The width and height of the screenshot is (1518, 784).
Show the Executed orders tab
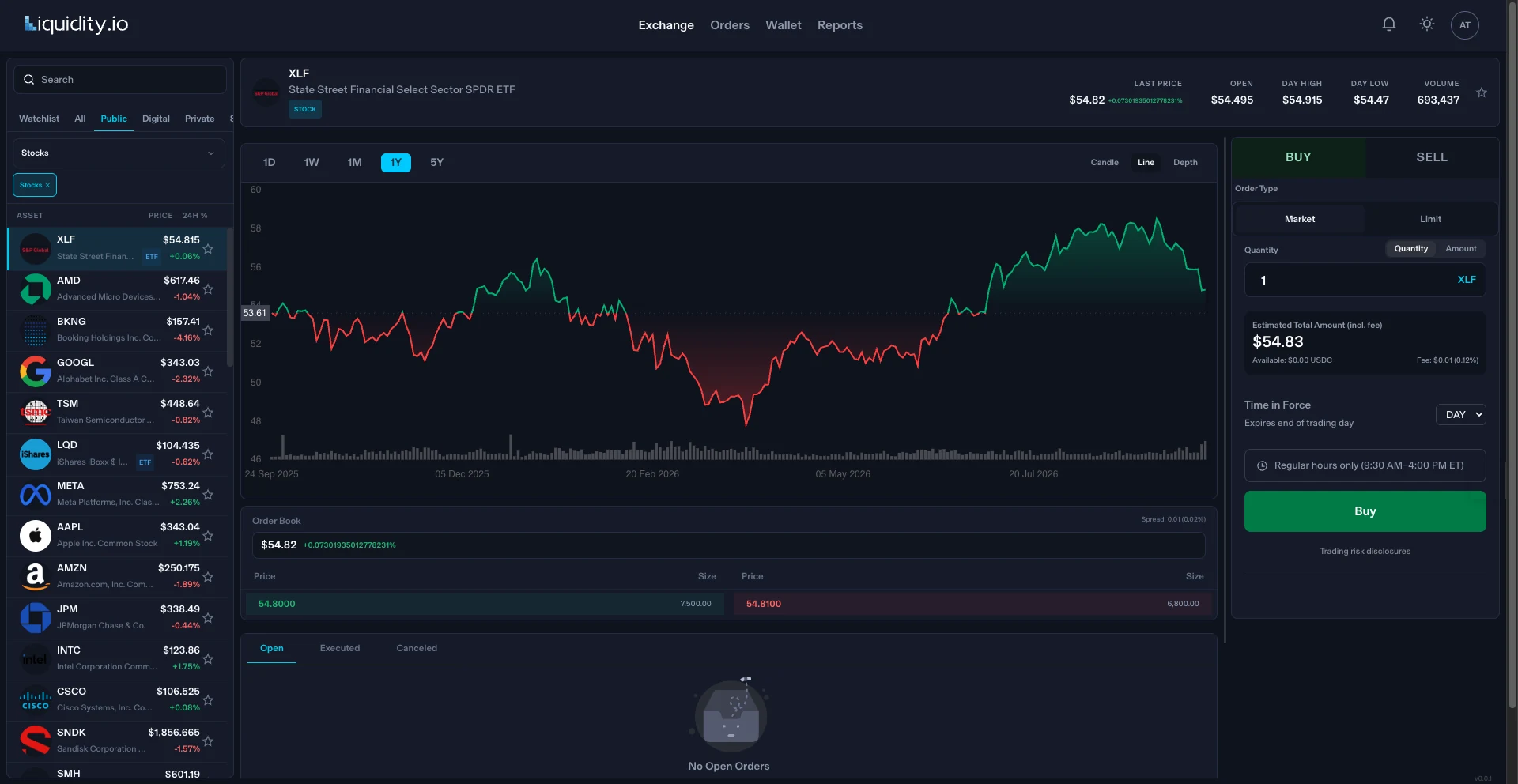click(340, 648)
